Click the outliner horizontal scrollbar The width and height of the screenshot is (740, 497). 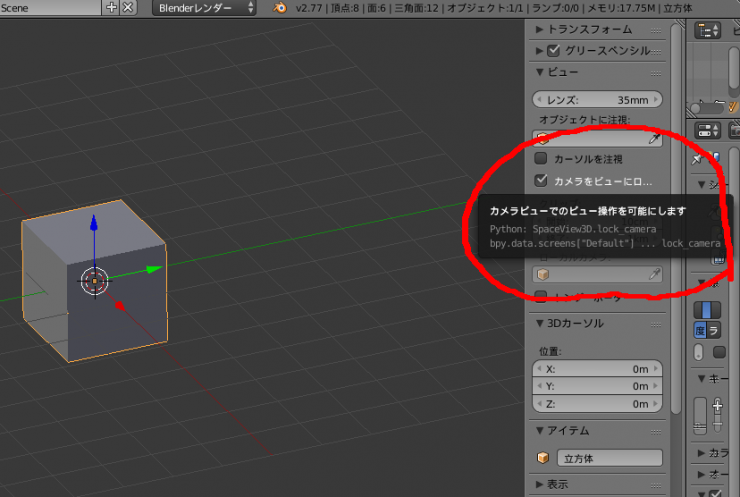click(706, 108)
